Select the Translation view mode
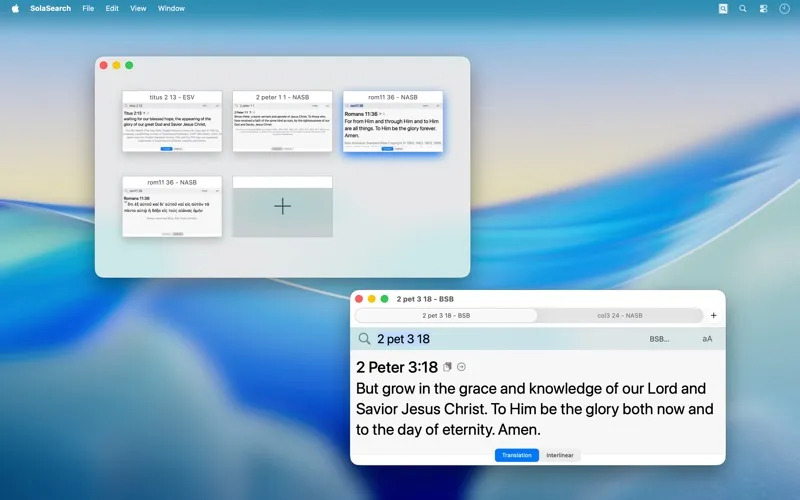 point(516,455)
